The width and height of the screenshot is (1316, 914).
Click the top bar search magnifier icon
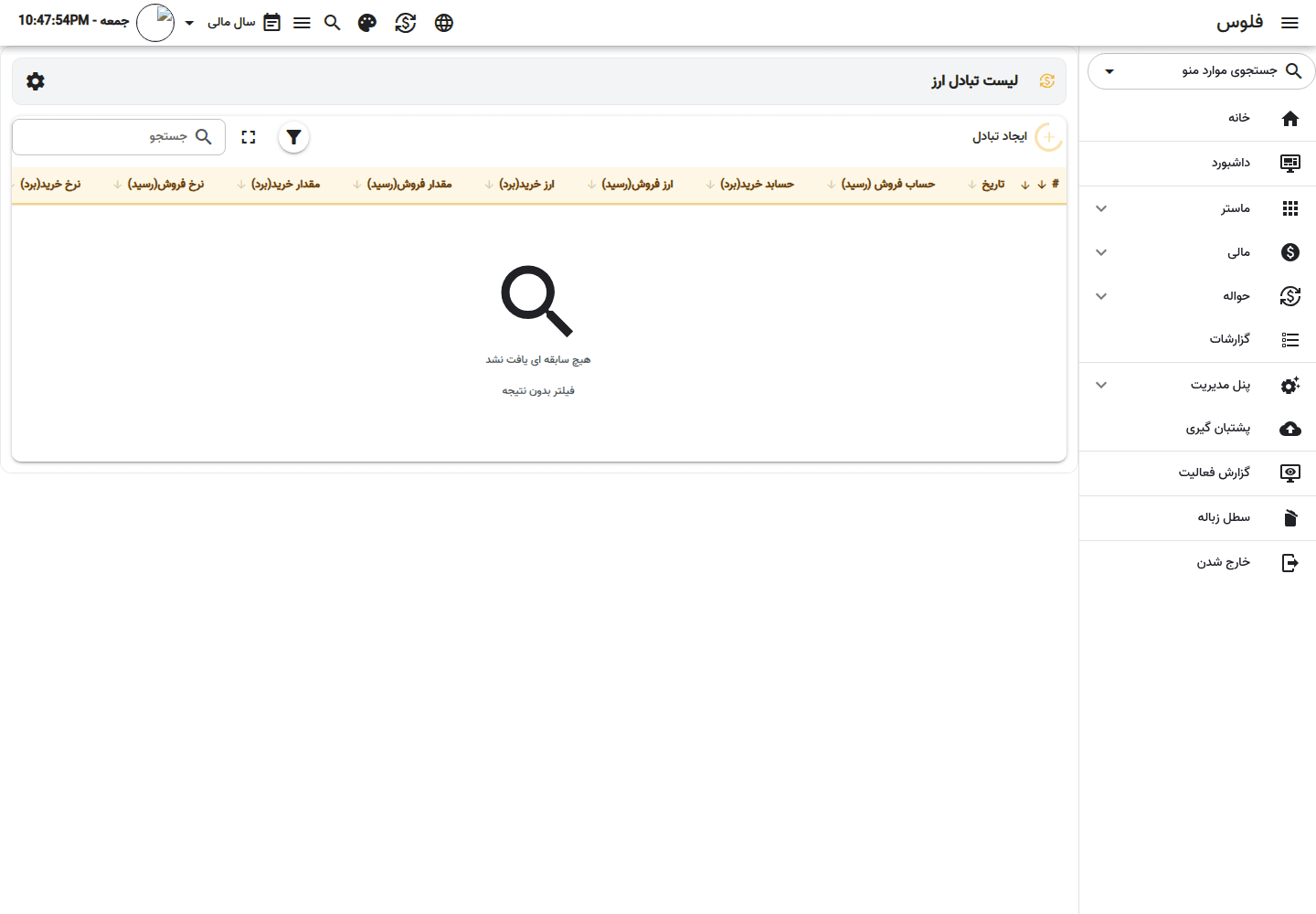point(333,23)
